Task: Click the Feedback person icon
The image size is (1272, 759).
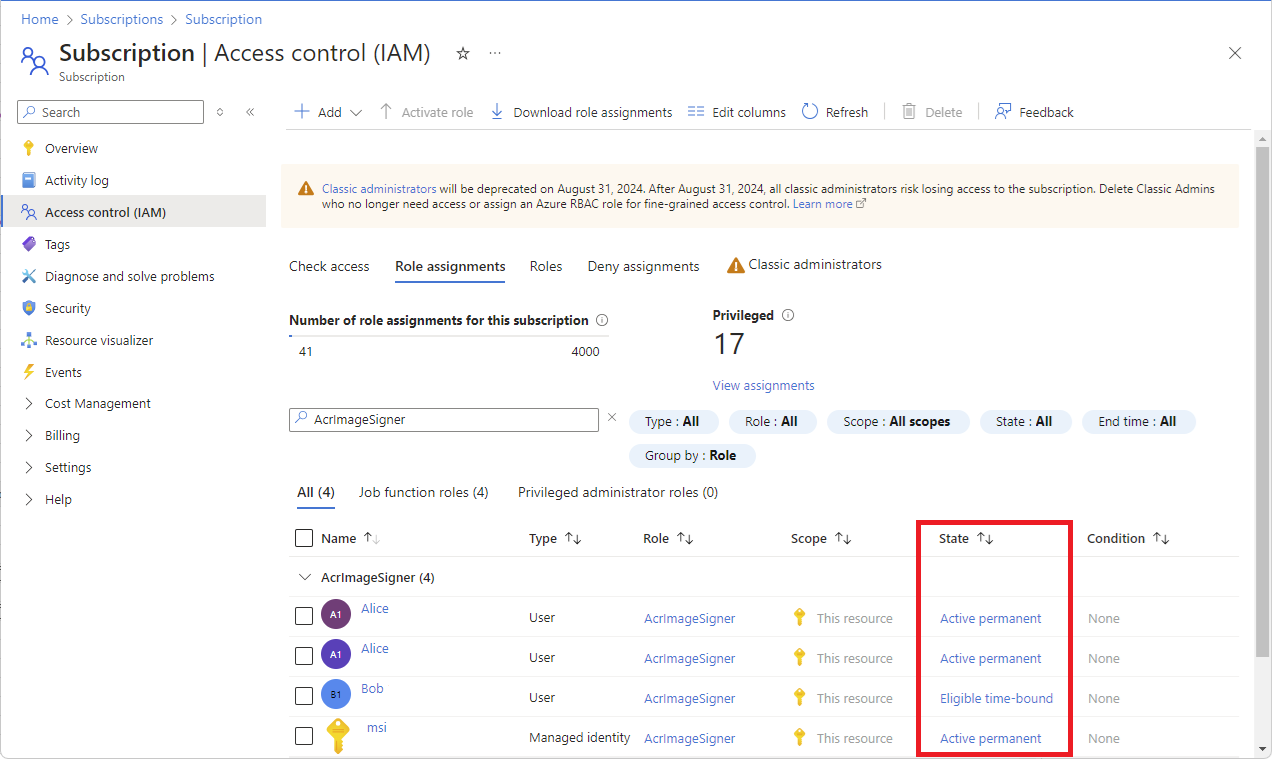Action: coord(1003,112)
